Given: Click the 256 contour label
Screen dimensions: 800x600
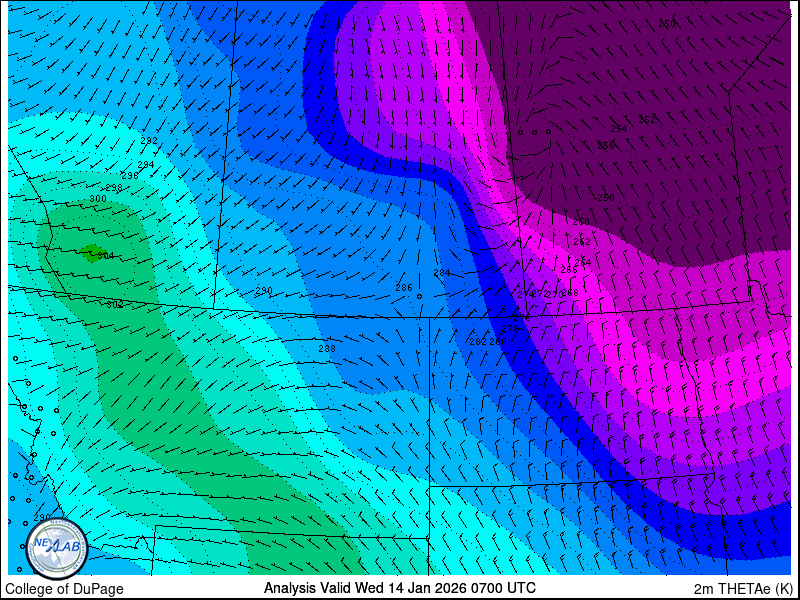Looking at the screenshot, I should [x=606, y=145].
